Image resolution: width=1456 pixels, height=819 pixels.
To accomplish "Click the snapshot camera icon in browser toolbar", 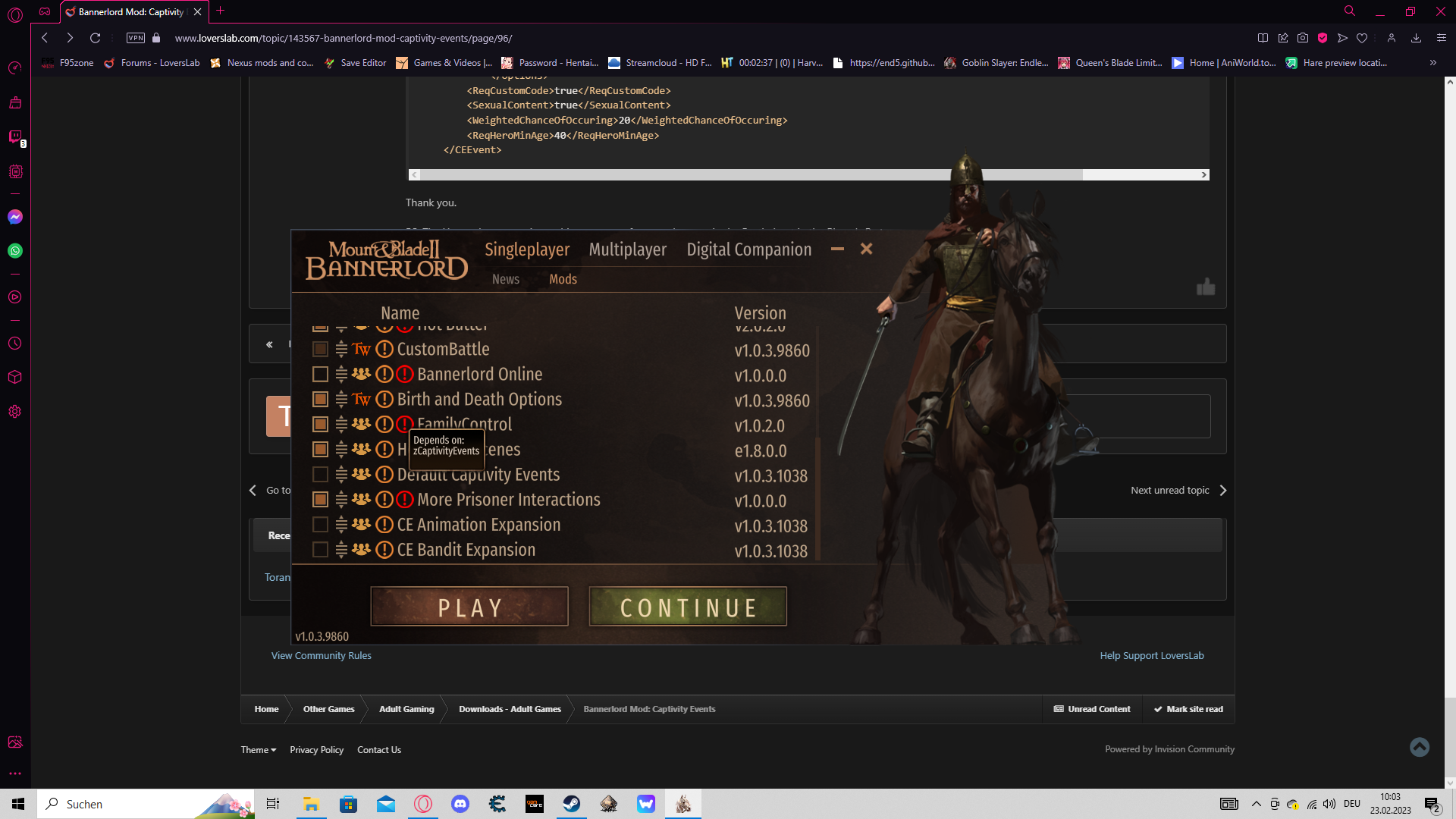I will click(1304, 37).
